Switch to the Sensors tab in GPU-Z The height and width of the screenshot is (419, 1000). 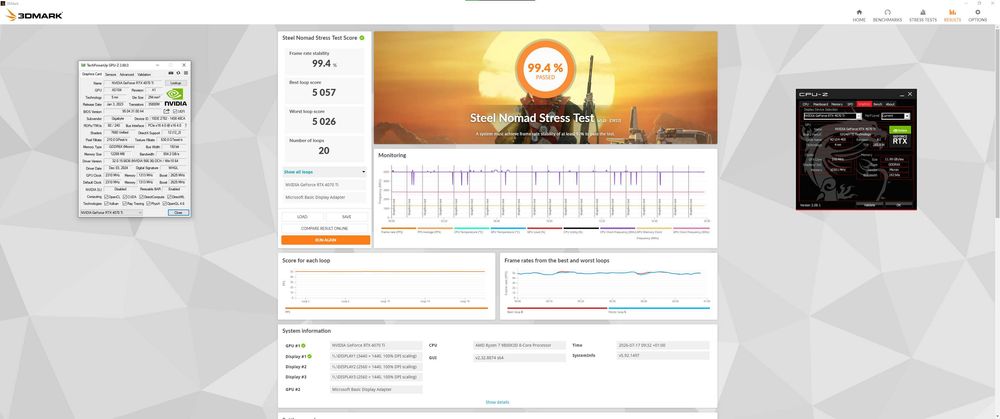pyautogui.click(x=110, y=75)
